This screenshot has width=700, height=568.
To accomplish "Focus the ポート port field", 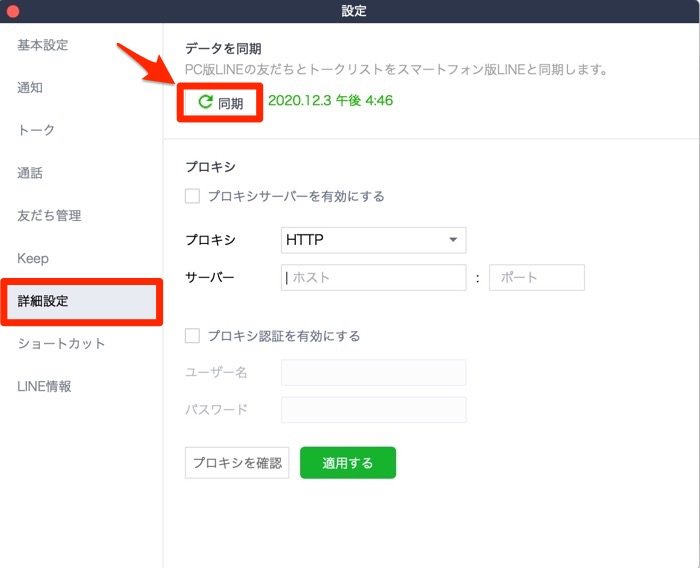I will click(x=537, y=277).
